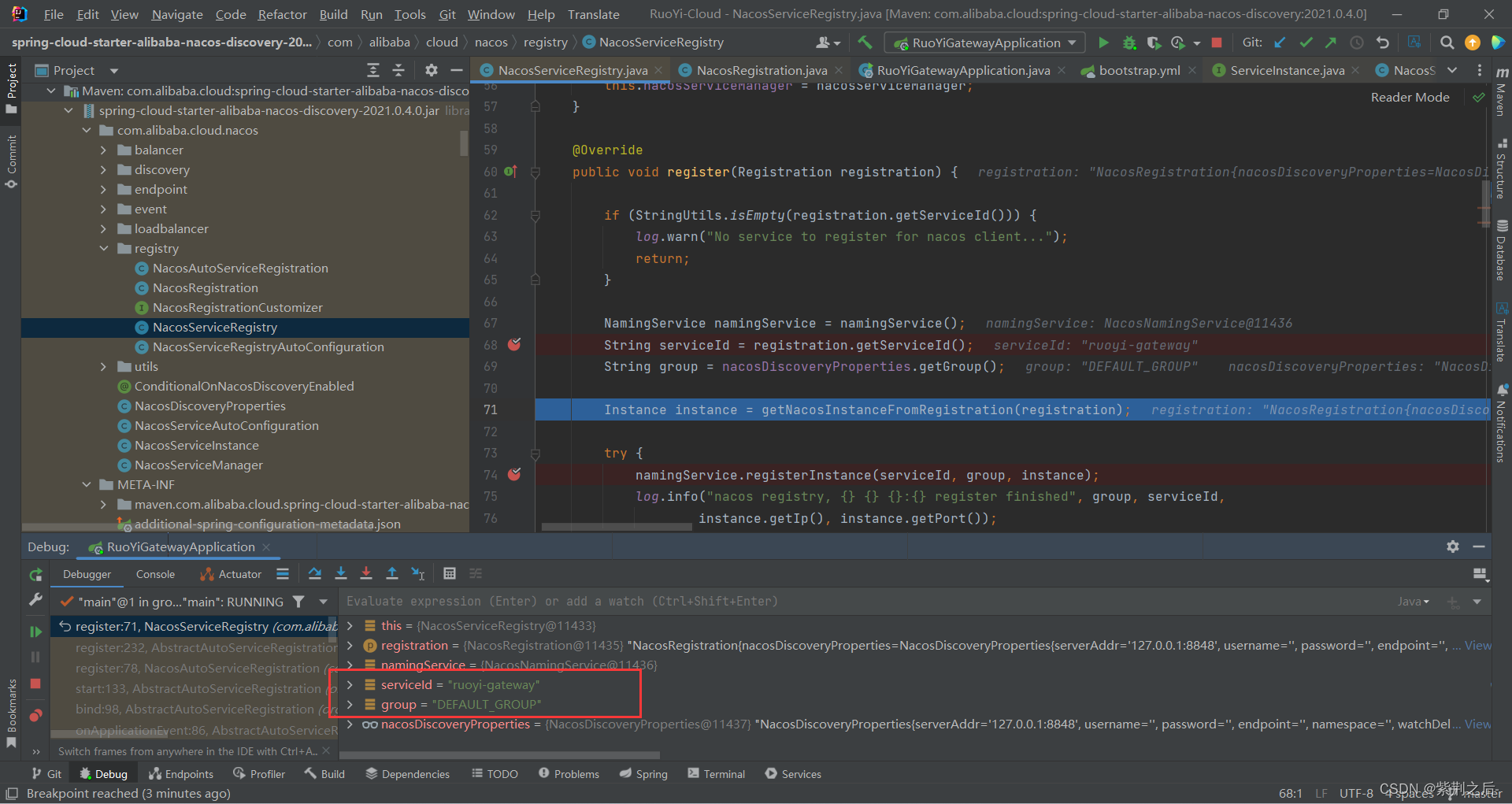Open run configuration RuoYiGatewayApplication dropdown
Viewport: 1512px width, 804px height.
[x=985, y=43]
